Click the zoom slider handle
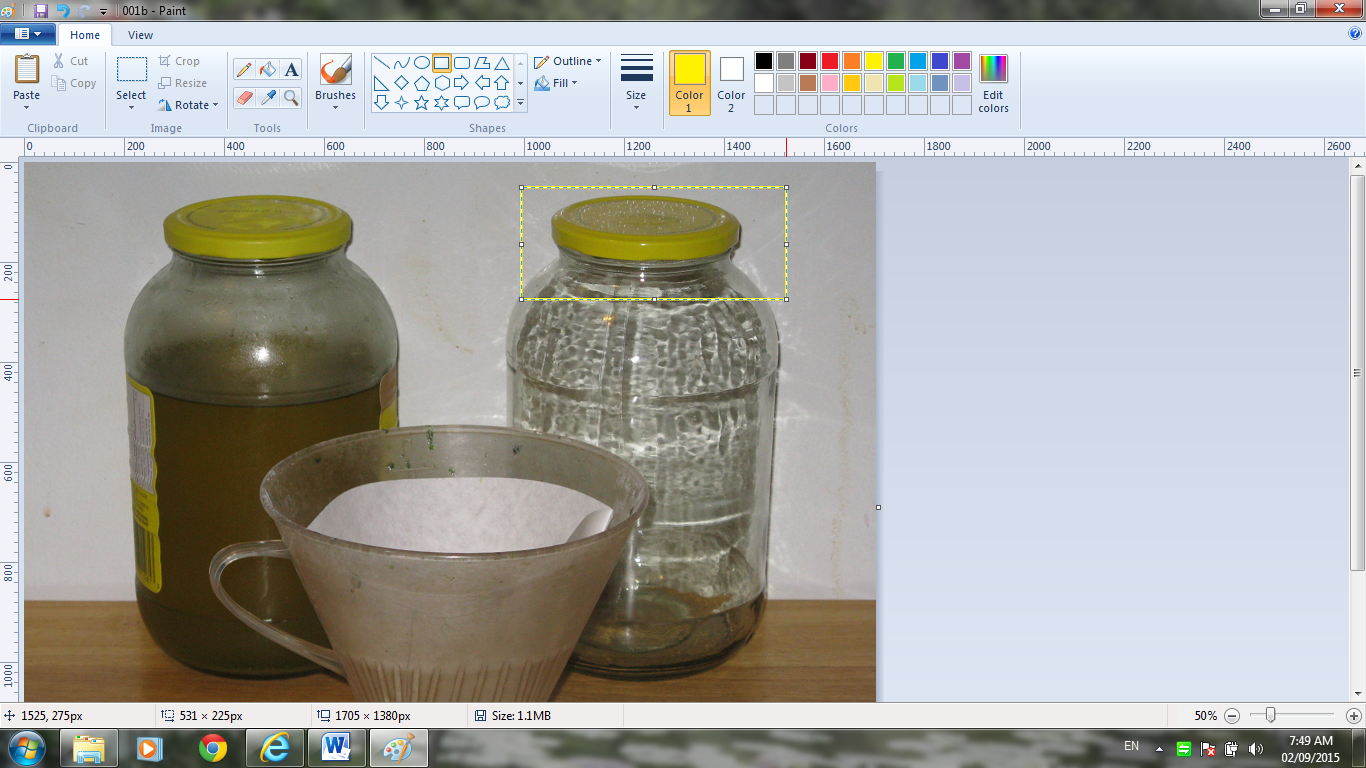Viewport: 1366px width, 768px height. click(1270, 715)
